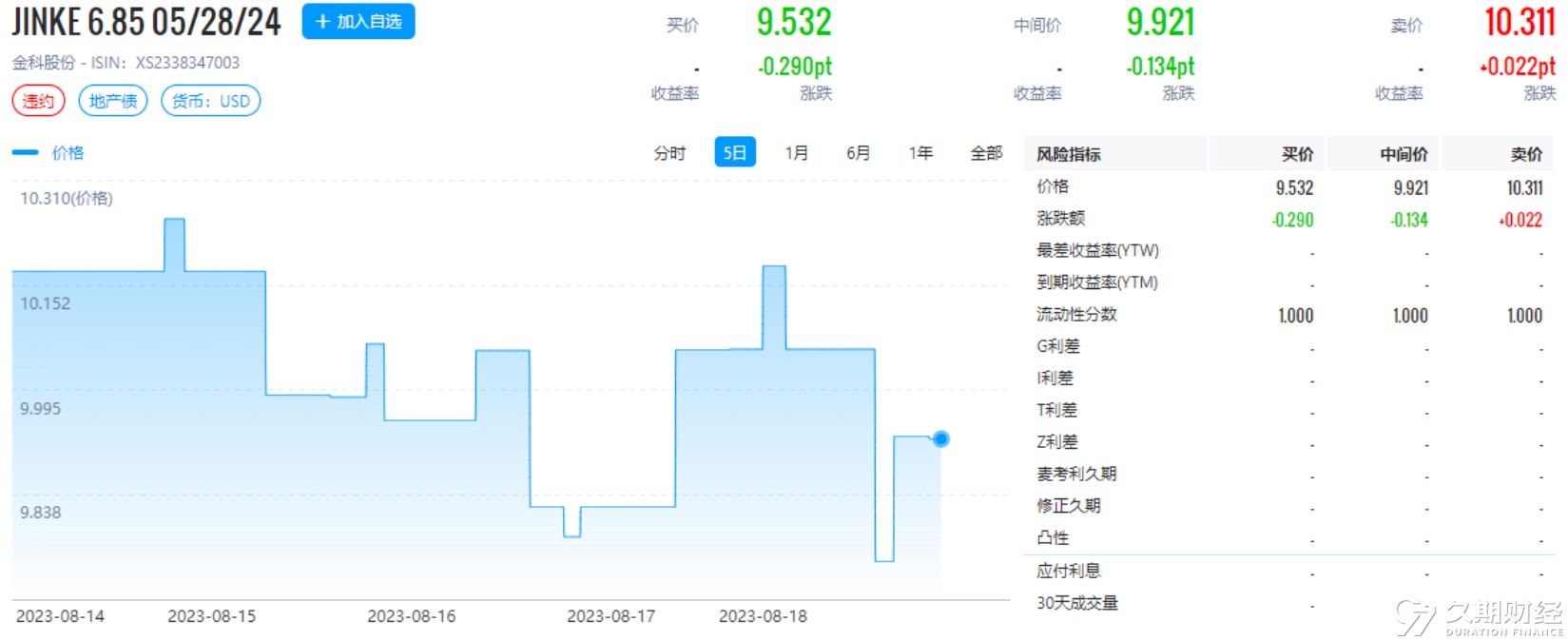Click the 地产债 real estate bond tag
1568x641 pixels.
point(113,101)
